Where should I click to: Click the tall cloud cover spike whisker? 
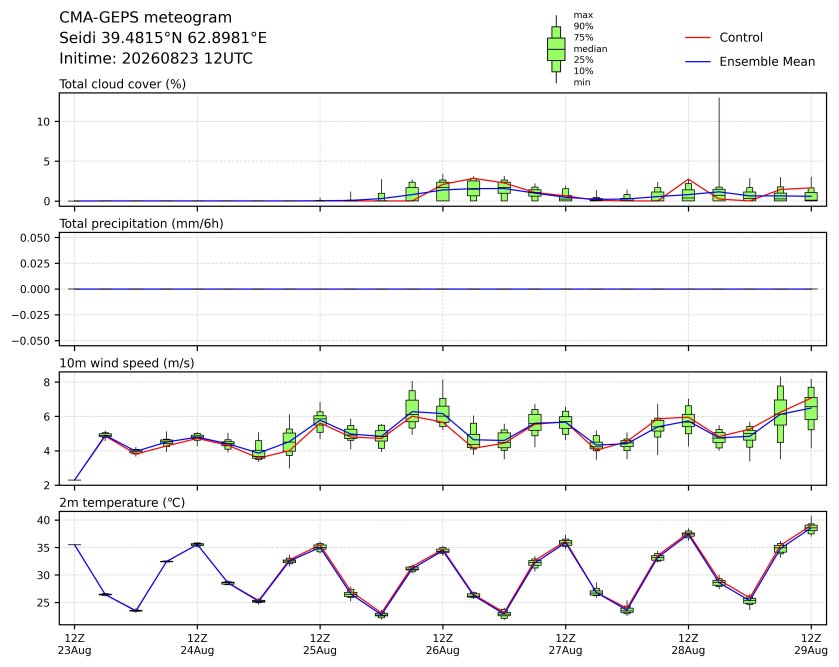(x=719, y=143)
